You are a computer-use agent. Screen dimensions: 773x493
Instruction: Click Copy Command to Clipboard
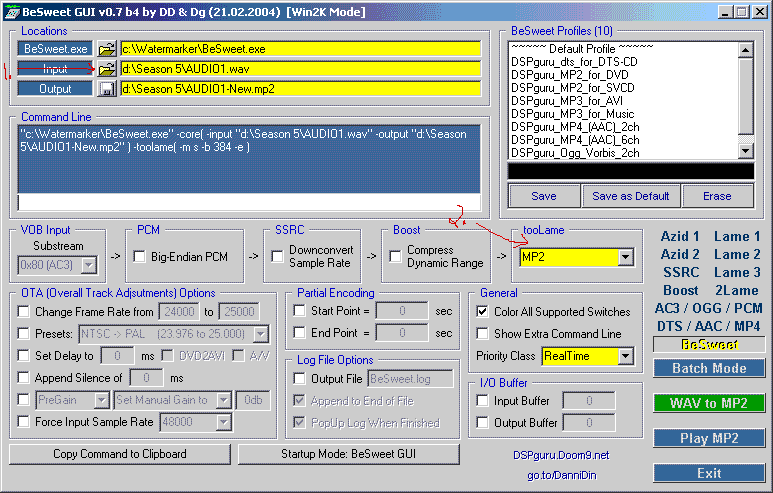click(x=120, y=454)
